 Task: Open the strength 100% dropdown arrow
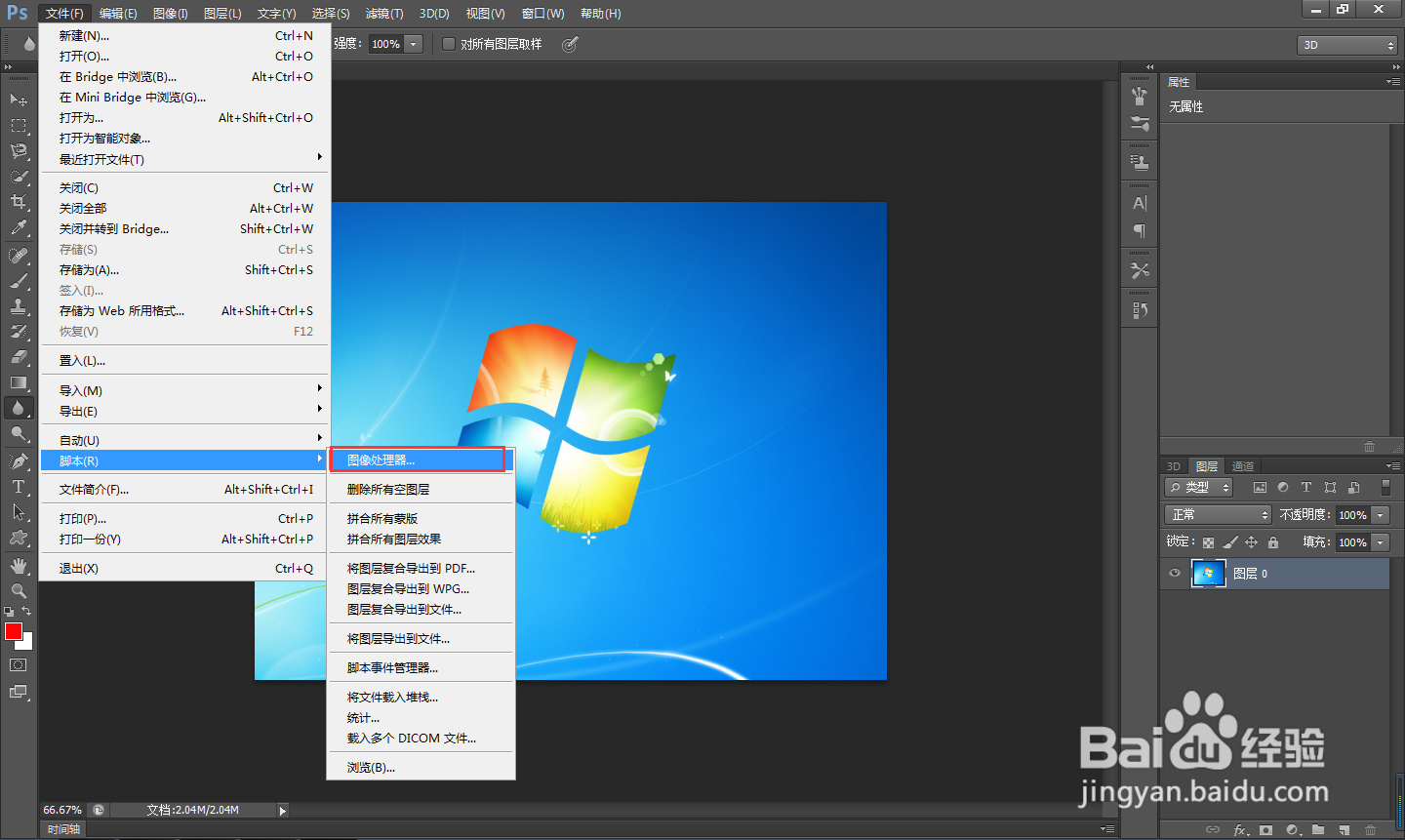(x=414, y=44)
